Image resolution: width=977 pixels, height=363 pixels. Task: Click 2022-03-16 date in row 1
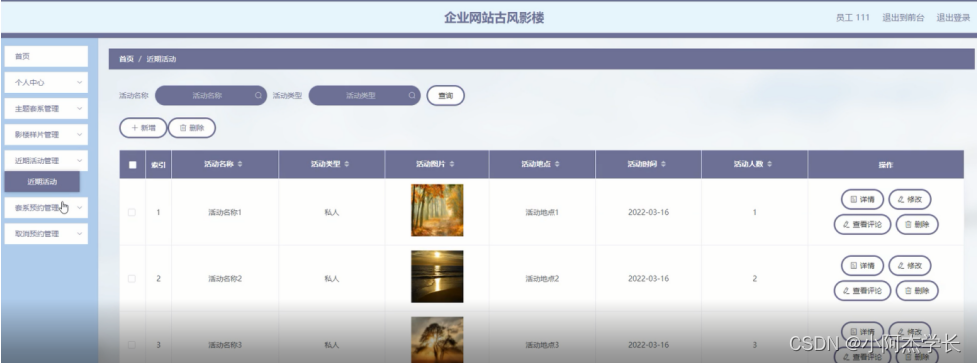pyautogui.click(x=648, y=212)
